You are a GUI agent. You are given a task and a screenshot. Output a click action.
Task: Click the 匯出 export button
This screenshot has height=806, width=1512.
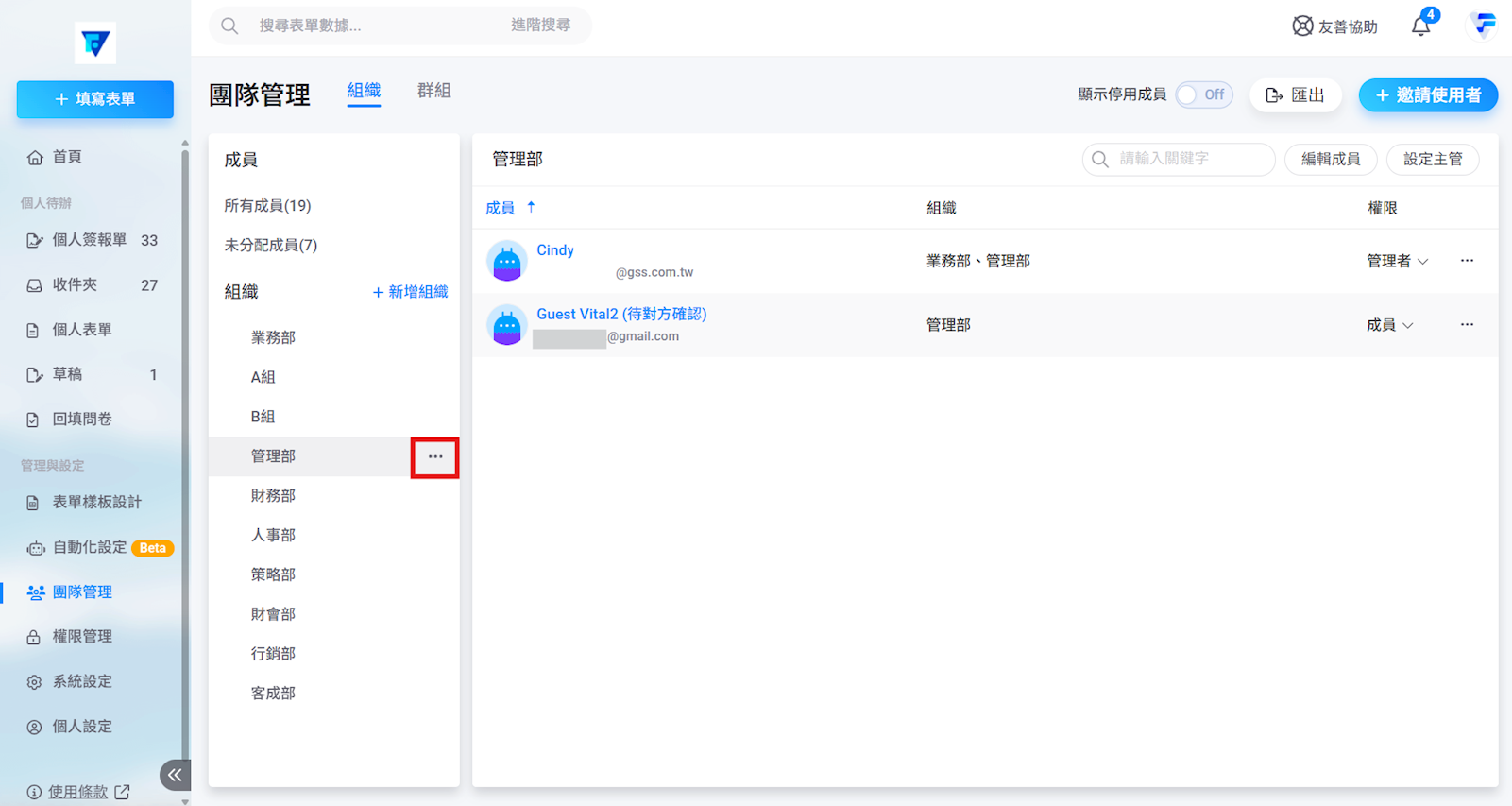point(1295,95)
